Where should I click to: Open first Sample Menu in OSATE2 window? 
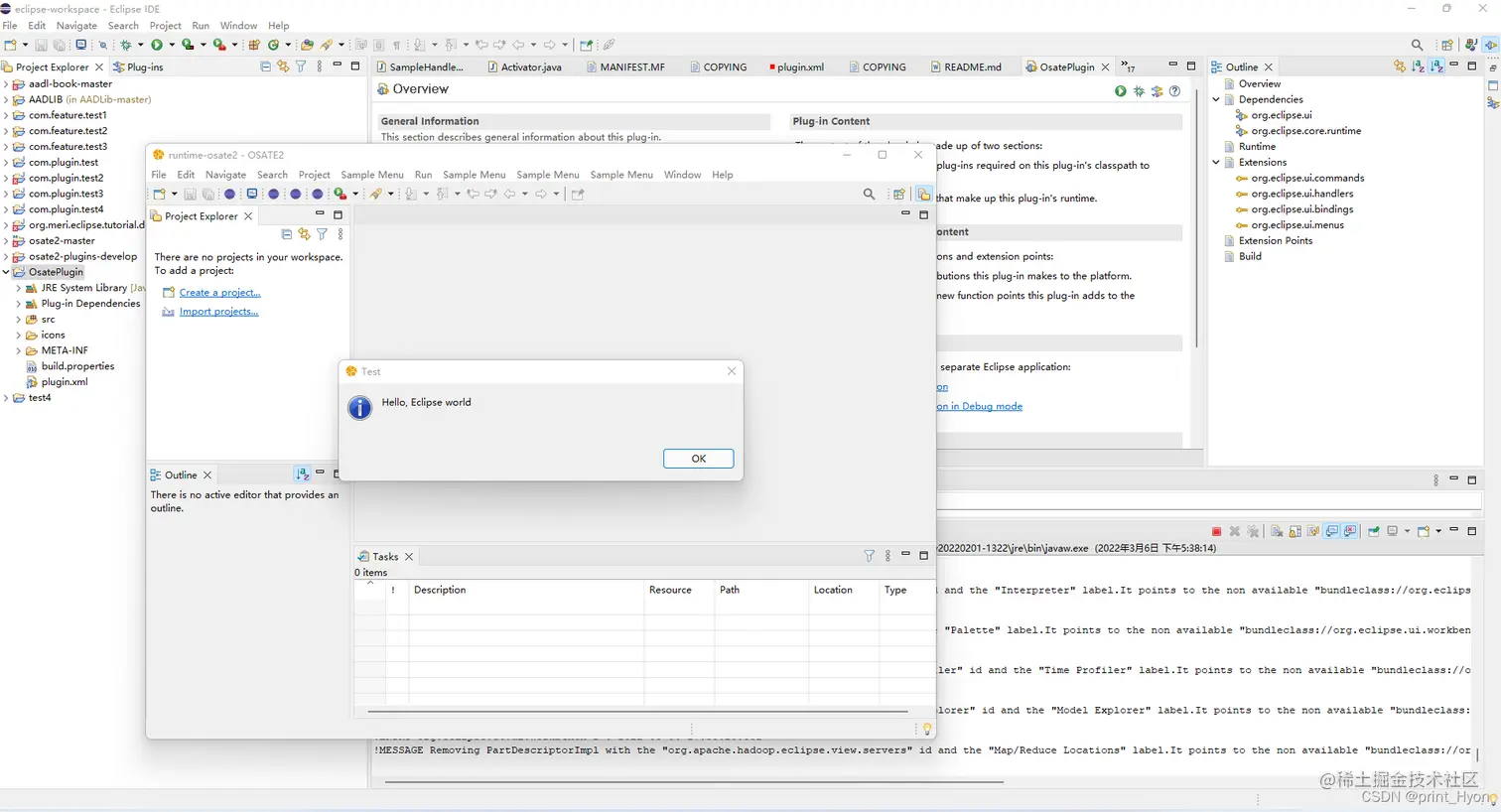click(372, 175)
